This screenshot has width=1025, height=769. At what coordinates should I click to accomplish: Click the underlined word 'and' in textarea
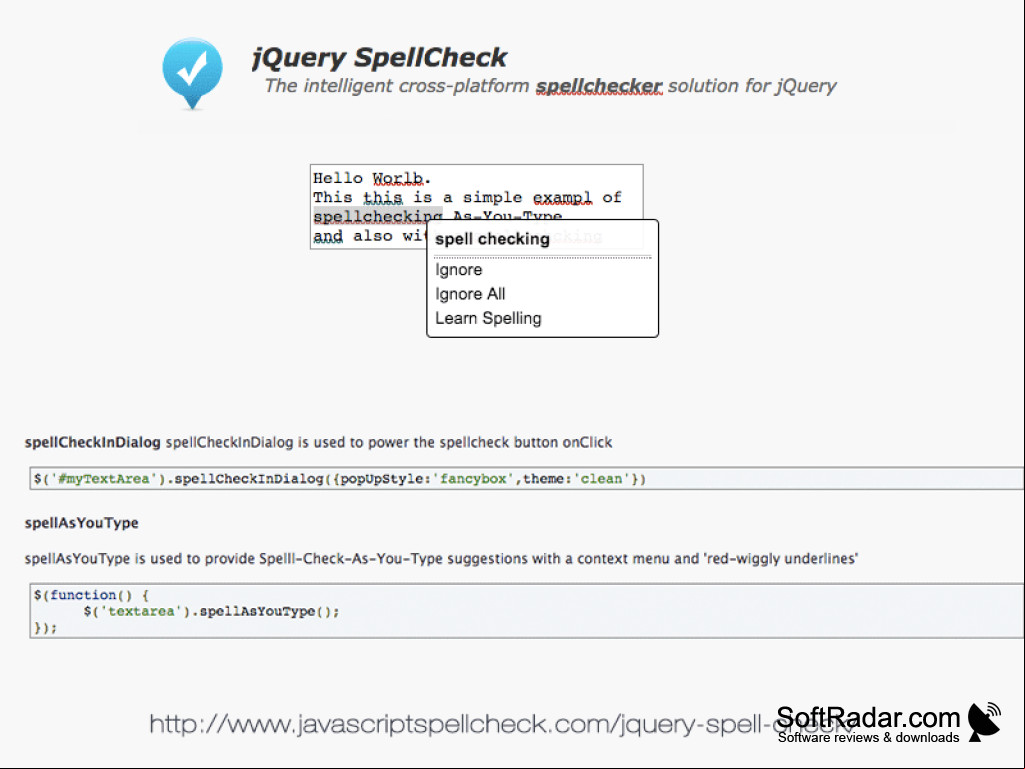[328, 236]
